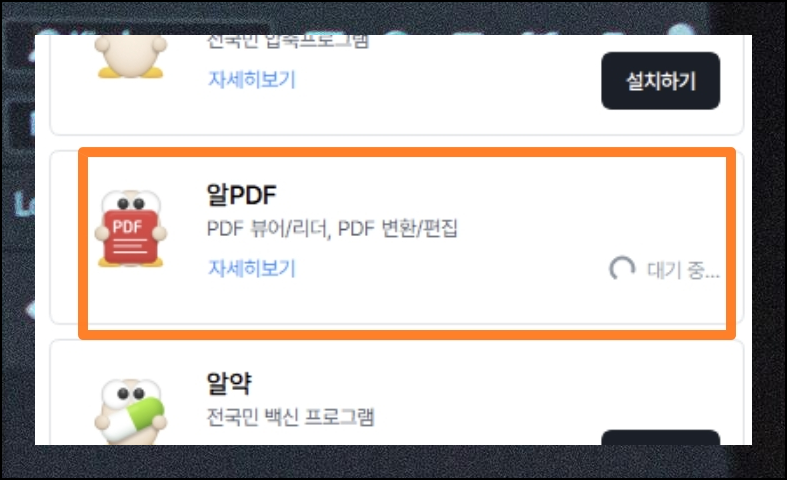Open 자세히보기 link in the top card
The width and height of the screenshot is (787, 480).
pos(252,79)
